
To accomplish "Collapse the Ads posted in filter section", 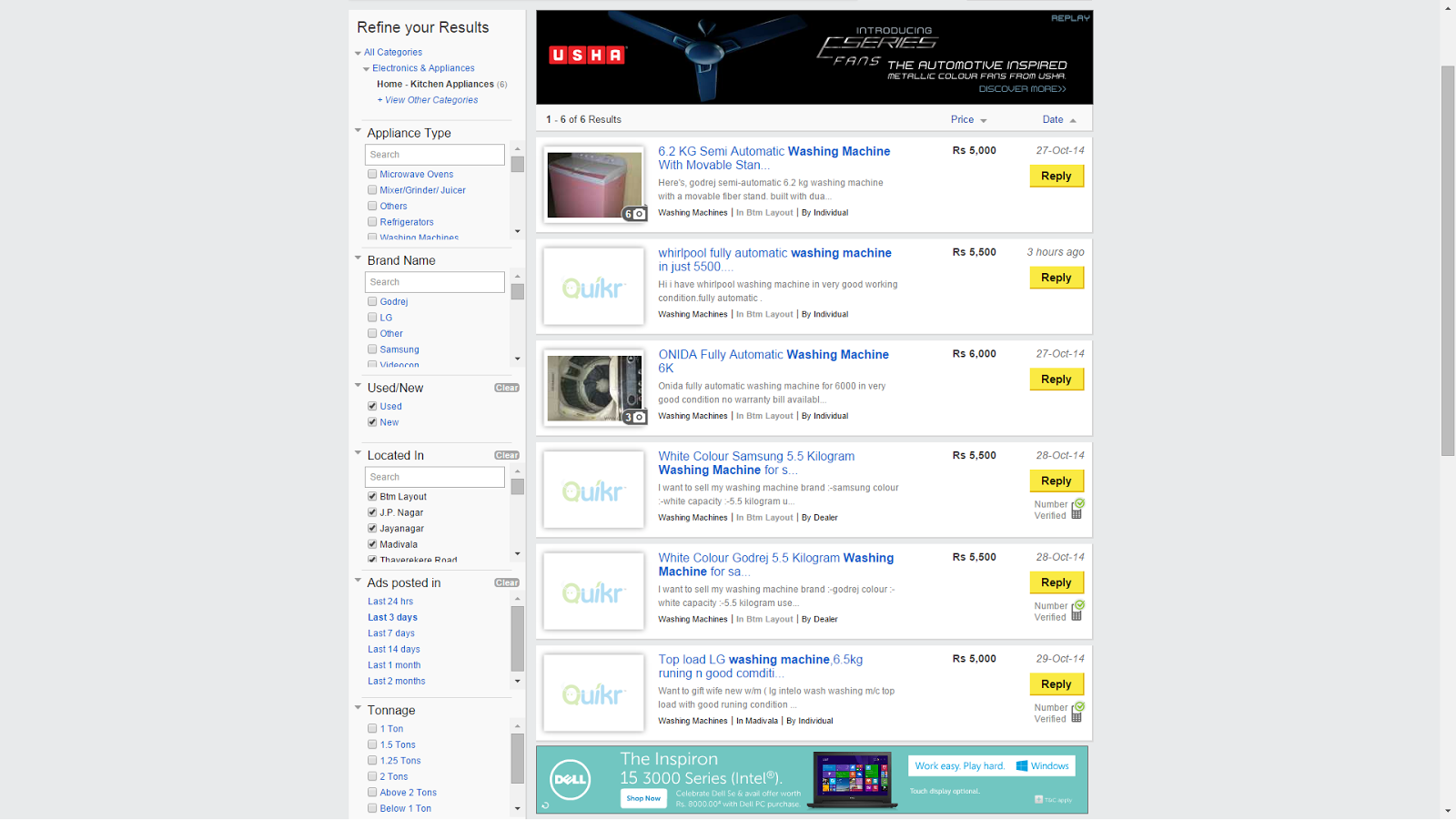I will tap(358, 581).
